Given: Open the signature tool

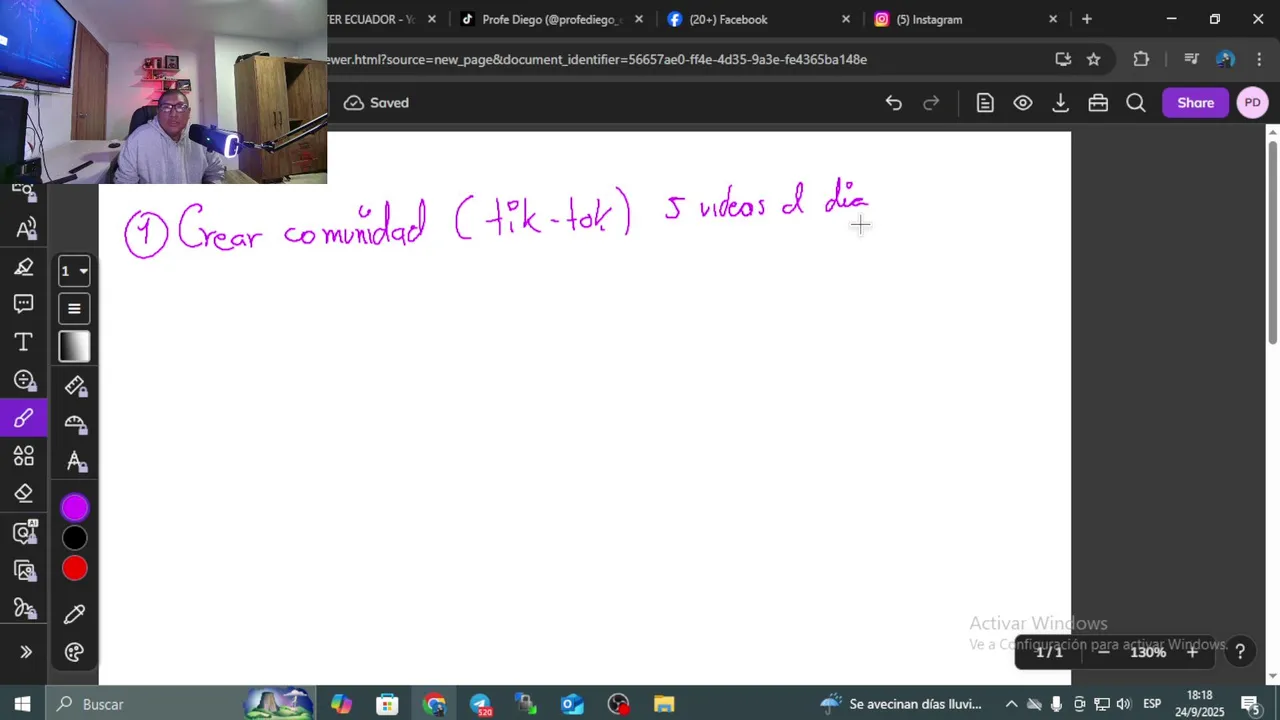Looking at the screenshot, I should point(24,608).
